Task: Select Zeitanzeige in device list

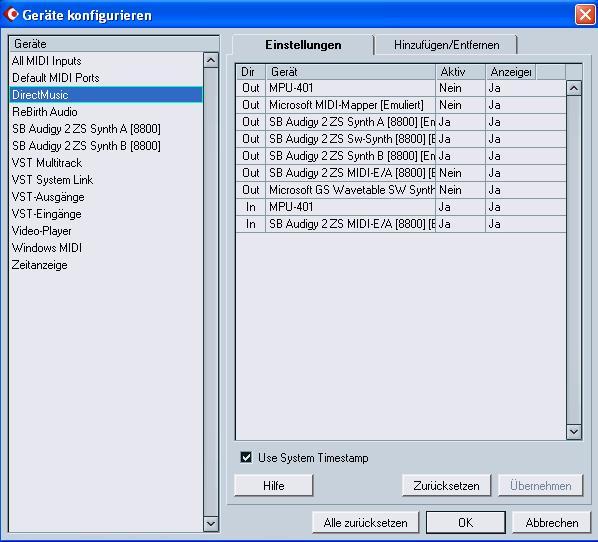Action: coord(106,265)
